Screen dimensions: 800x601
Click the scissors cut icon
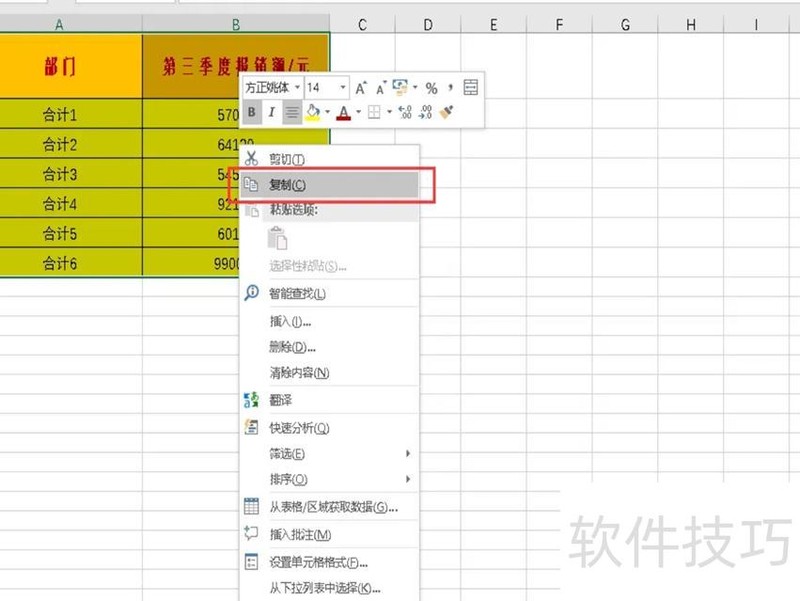[251, 159]
